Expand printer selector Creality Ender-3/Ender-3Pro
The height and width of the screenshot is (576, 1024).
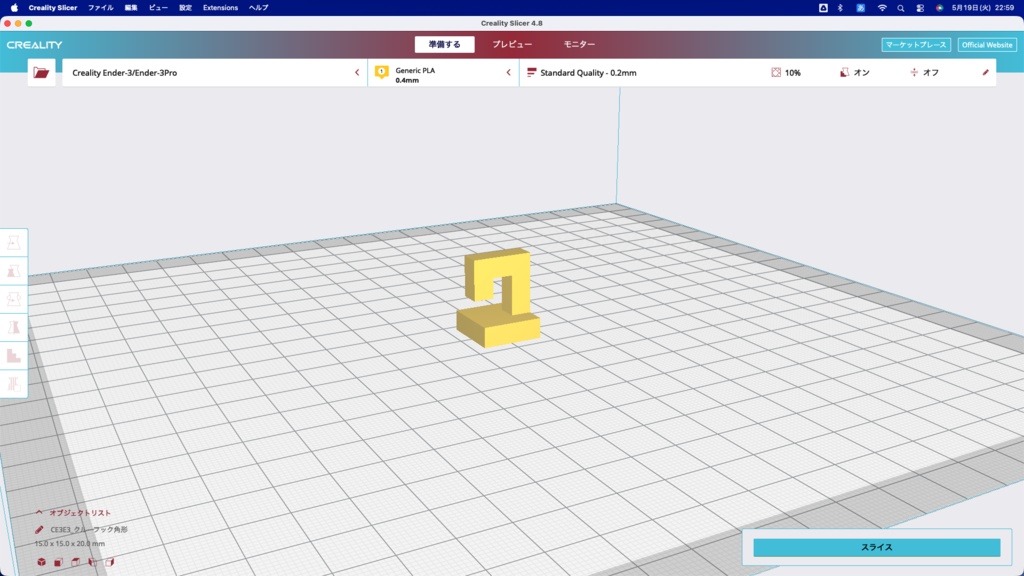tap(214, 72)
